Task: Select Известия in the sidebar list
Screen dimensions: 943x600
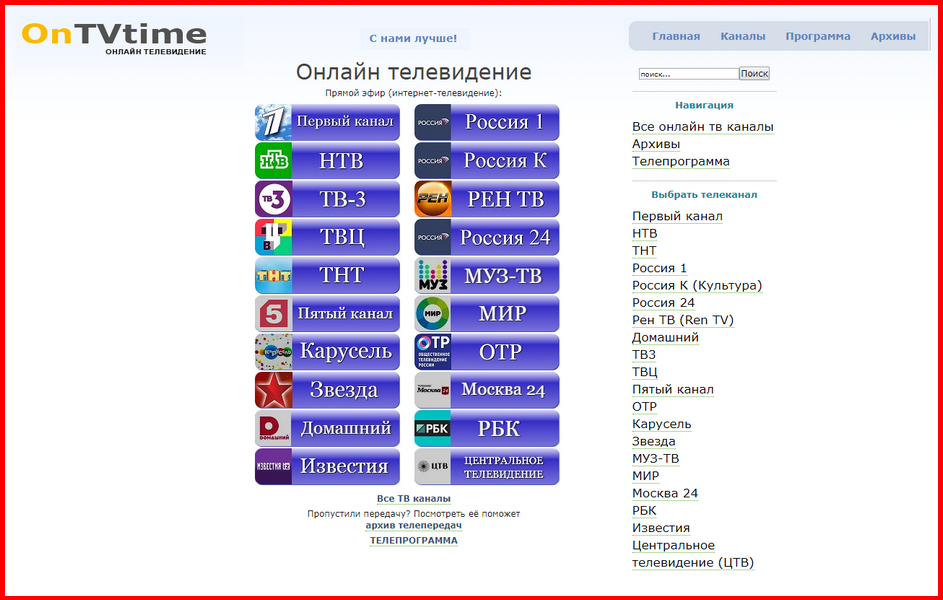Action: (661, 528)
